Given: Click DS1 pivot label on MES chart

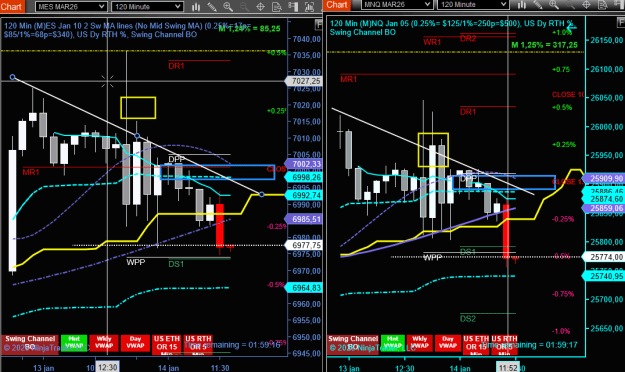Looking at the screenshot, I should point(176,264).
